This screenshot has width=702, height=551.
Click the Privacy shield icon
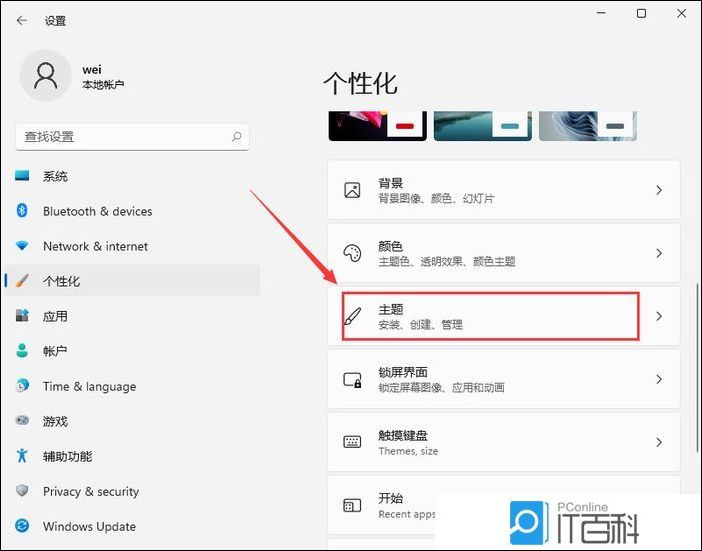pyautogui.click(x=22, y=491)
